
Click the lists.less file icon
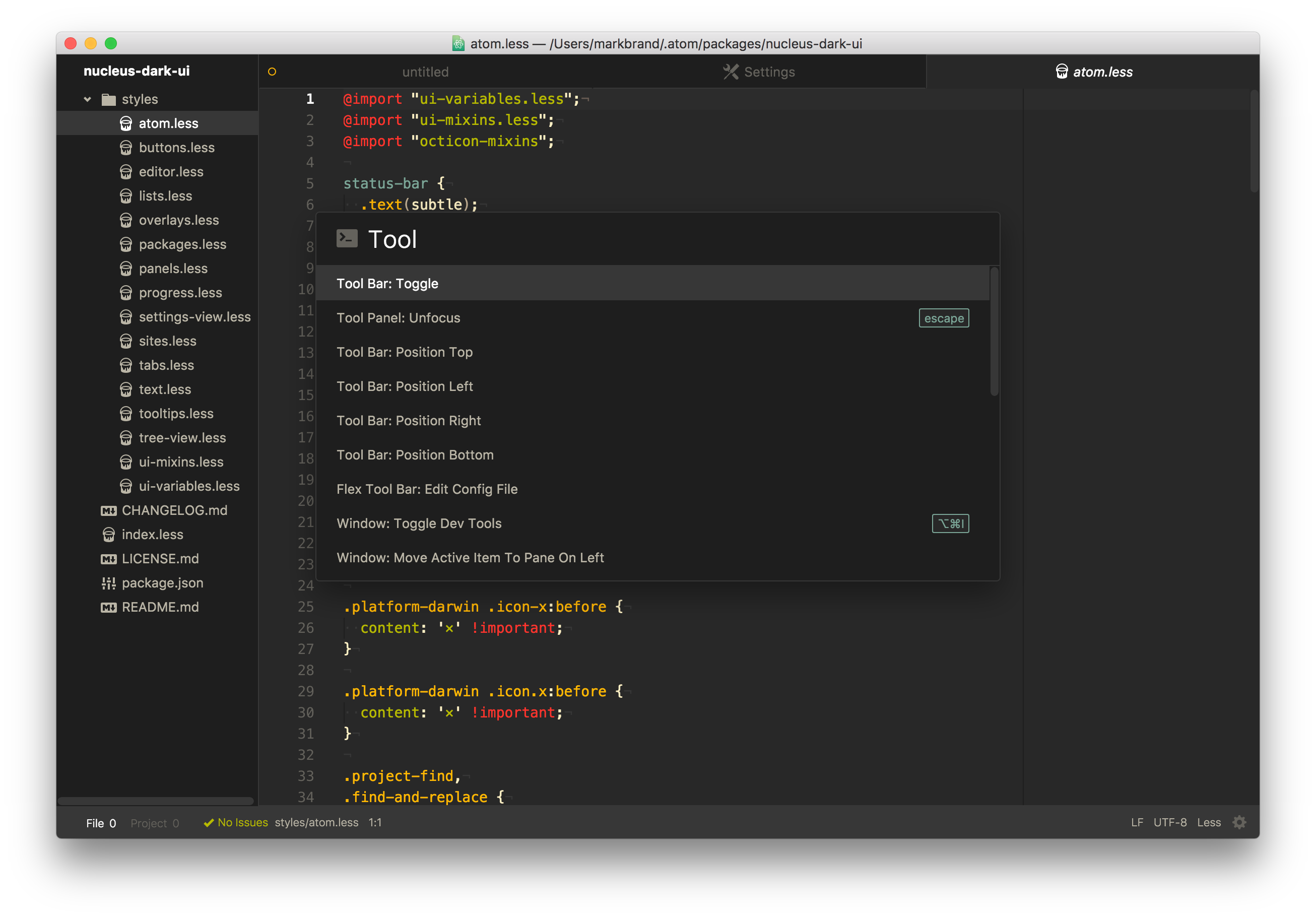(126, 196)
